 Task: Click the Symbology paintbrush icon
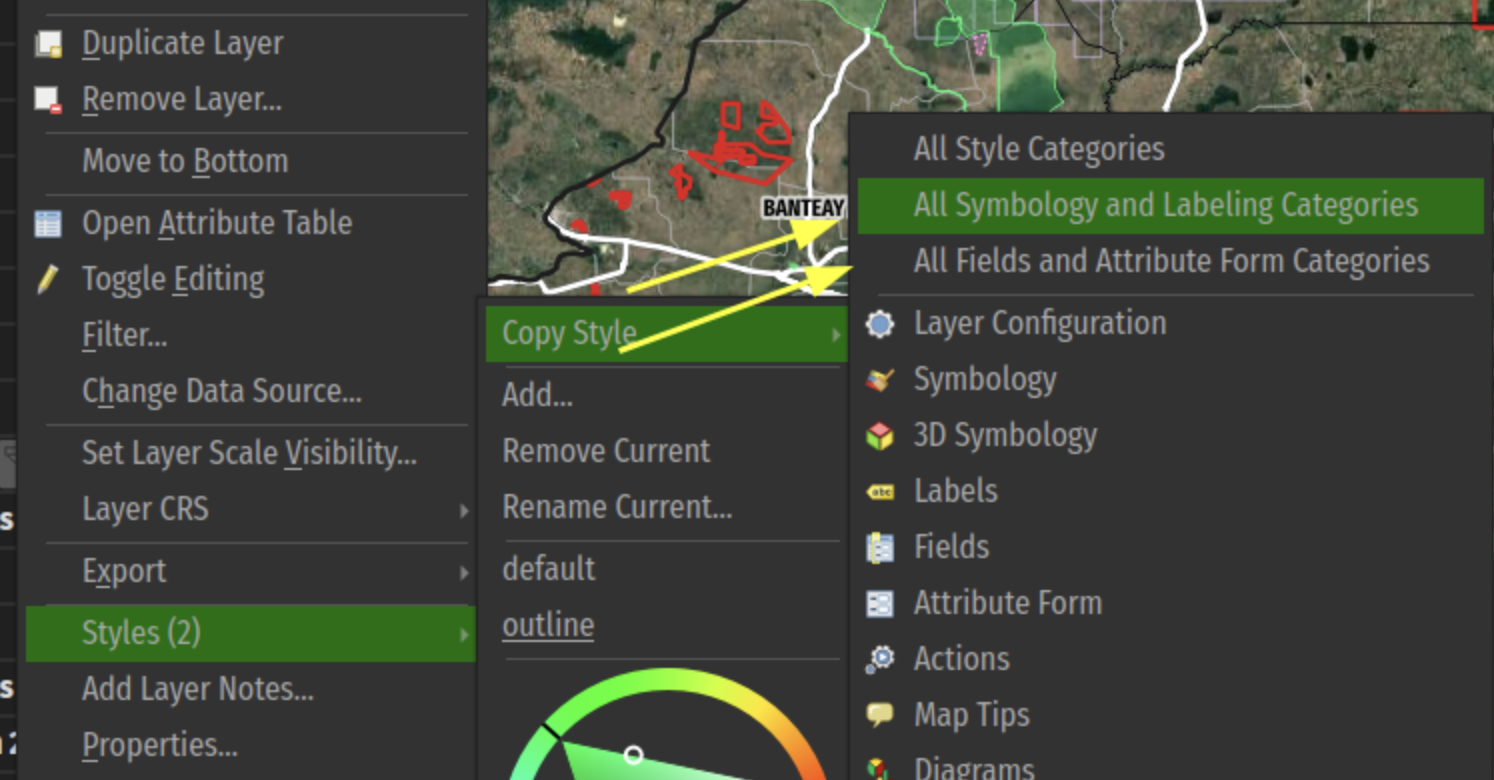[x=880, y=380]
